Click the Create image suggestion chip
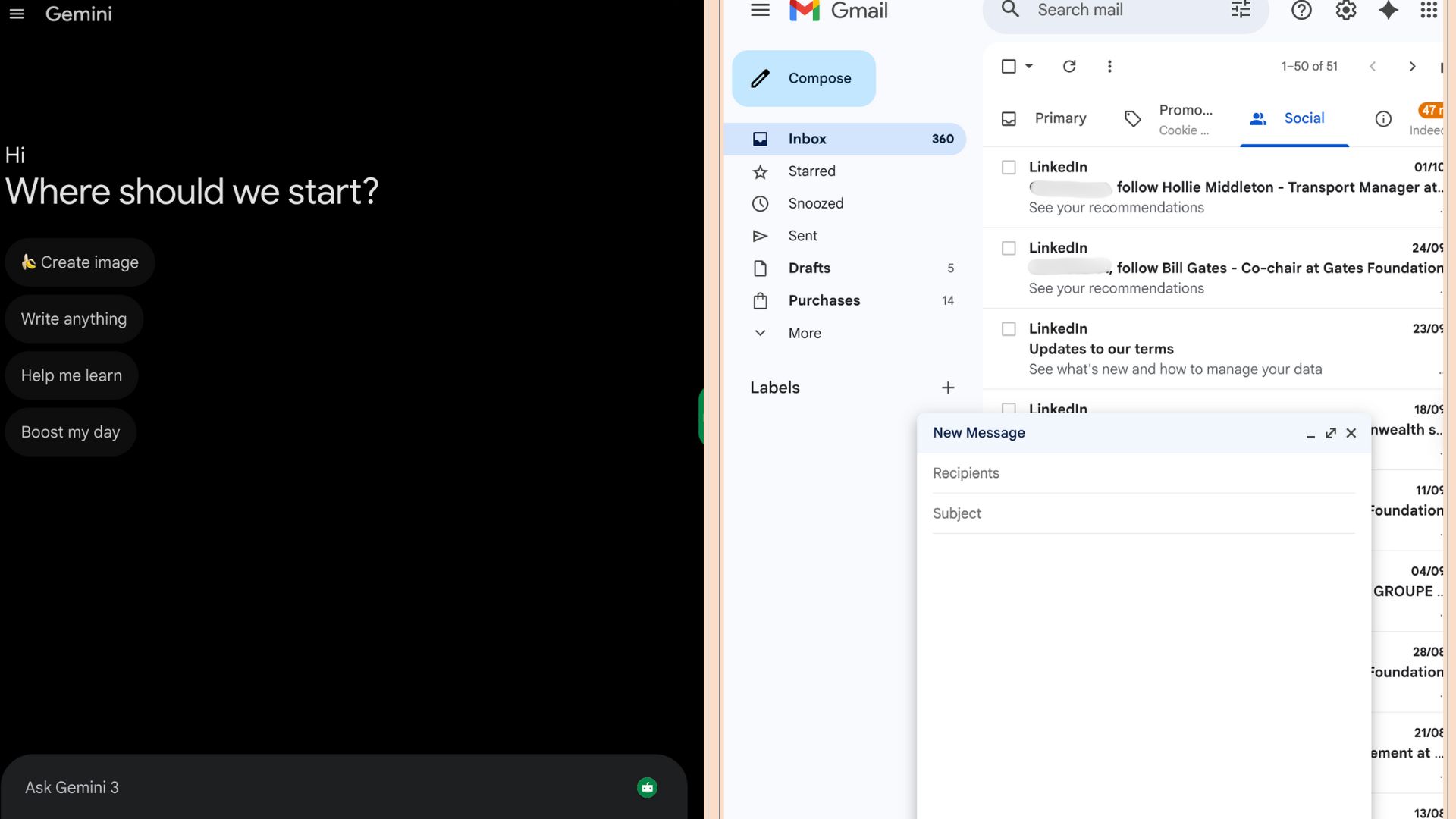The height and width of the screenshot is (819, 1456). click(80, 262)
